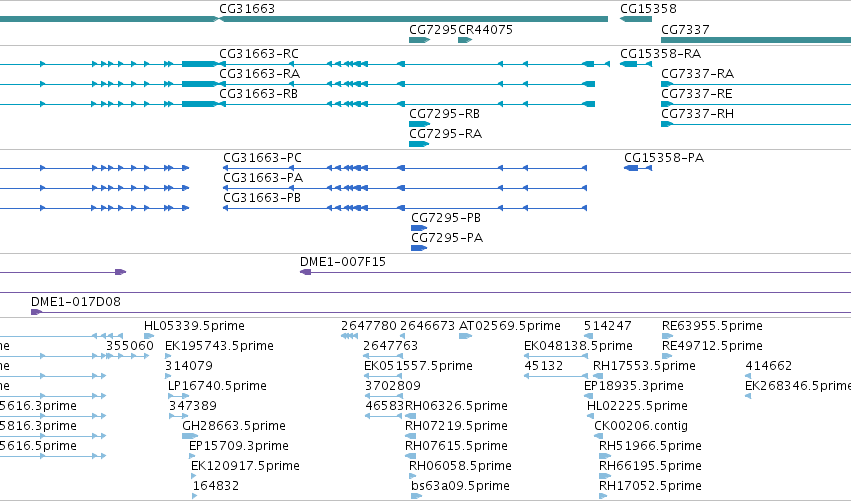851x501 pixels.
Task: Click EST RH17553.5prime label
Action: (644, 366)
